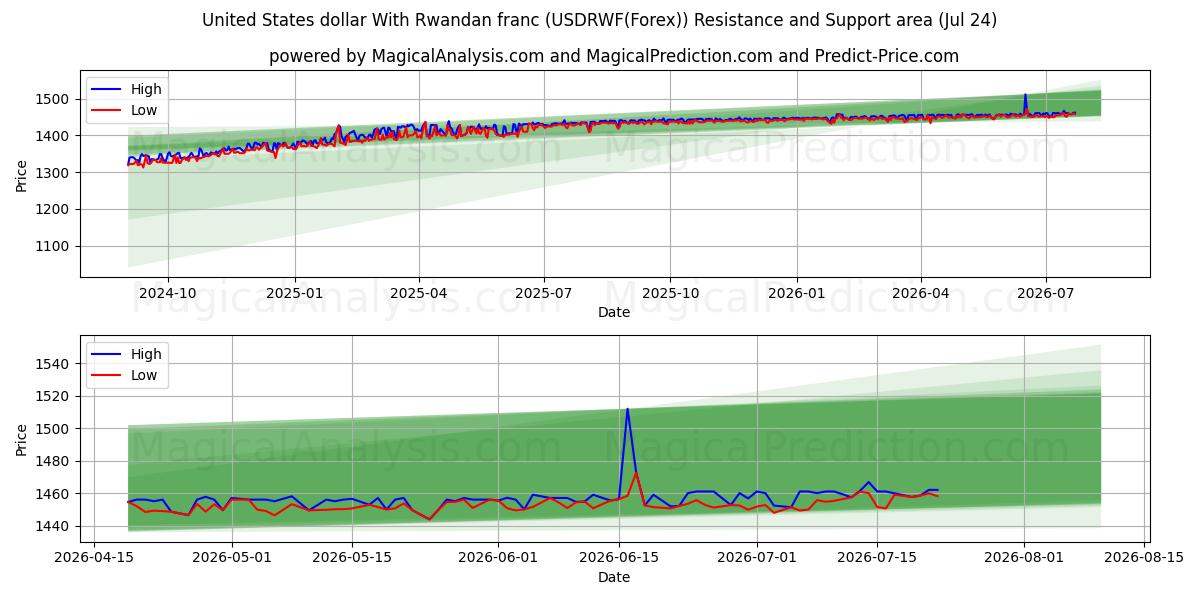Click the blue High spike peak in the upper chart

click(x=1025, y=96)
